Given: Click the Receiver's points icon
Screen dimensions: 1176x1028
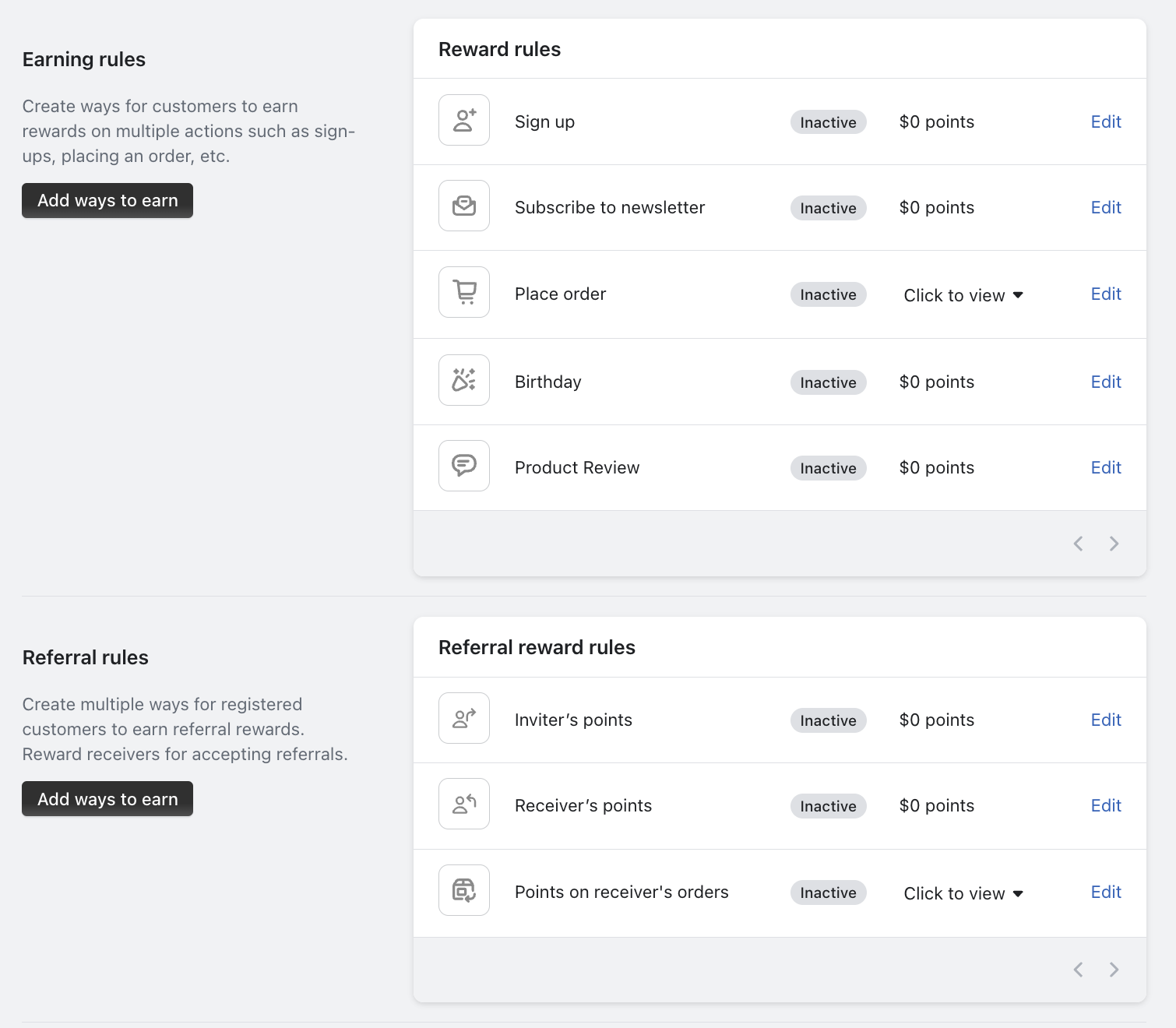Looking at the screenshot, I should (464, 804).
